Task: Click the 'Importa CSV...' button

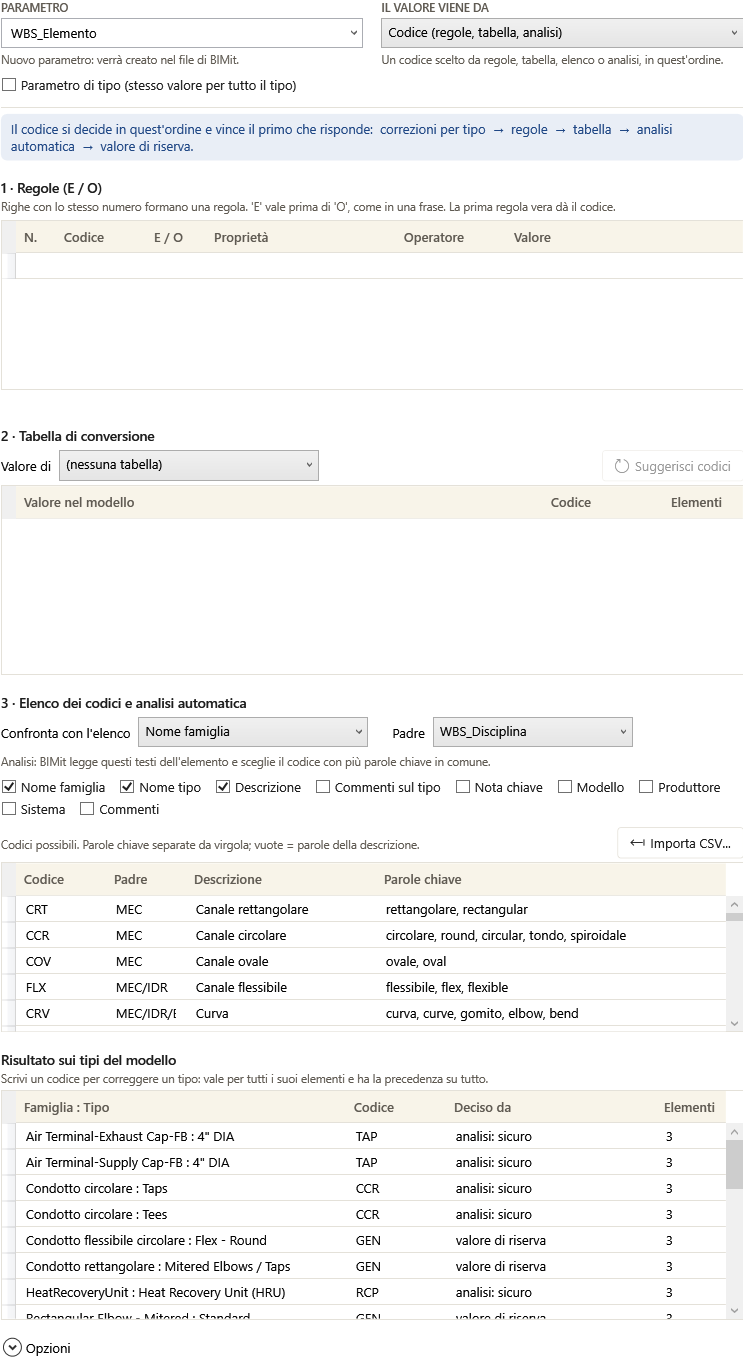Action: point(680,843)
